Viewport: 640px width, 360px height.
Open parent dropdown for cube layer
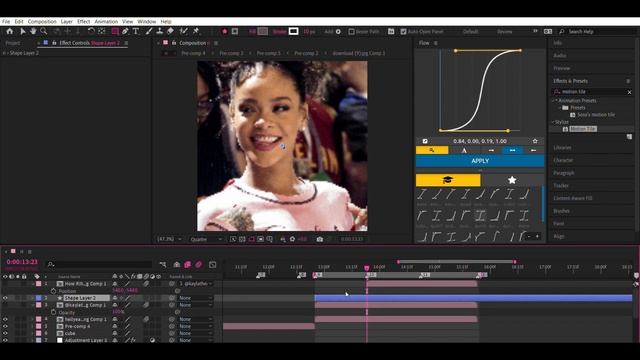(x=196, y=333)
